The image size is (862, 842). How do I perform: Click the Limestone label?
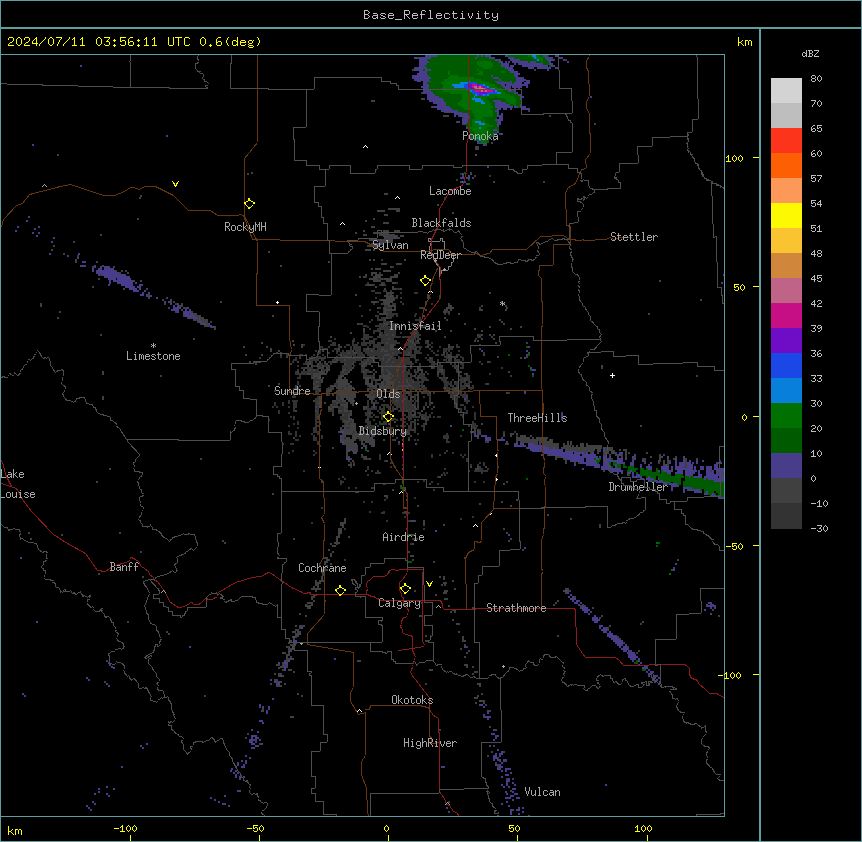pyautogui.click(x=153, y=356)
